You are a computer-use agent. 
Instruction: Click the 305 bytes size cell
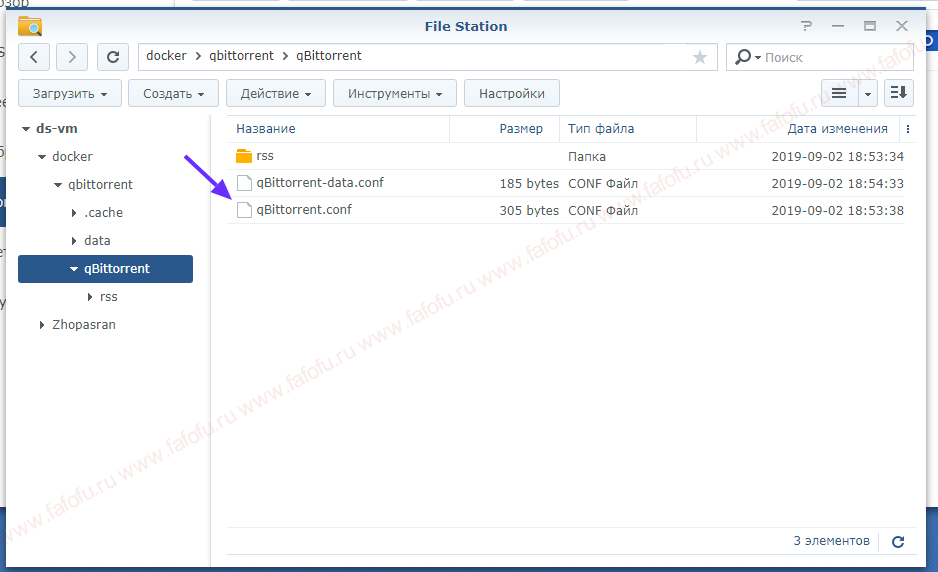click(529, 211)
